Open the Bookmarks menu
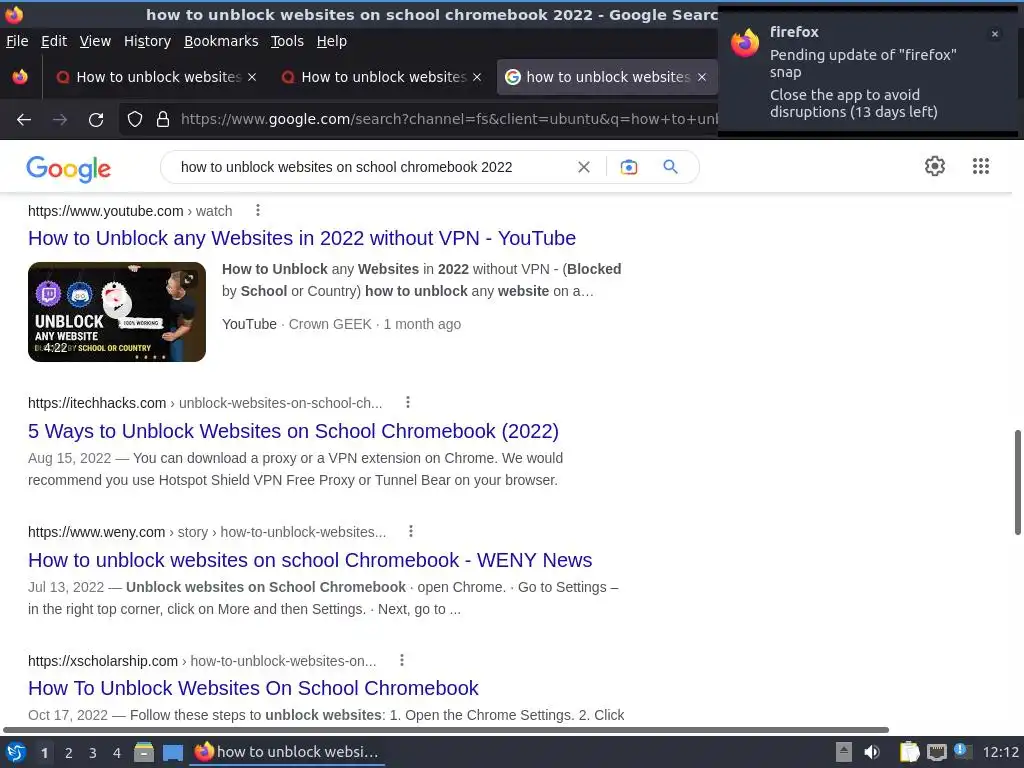 [221, 41]
